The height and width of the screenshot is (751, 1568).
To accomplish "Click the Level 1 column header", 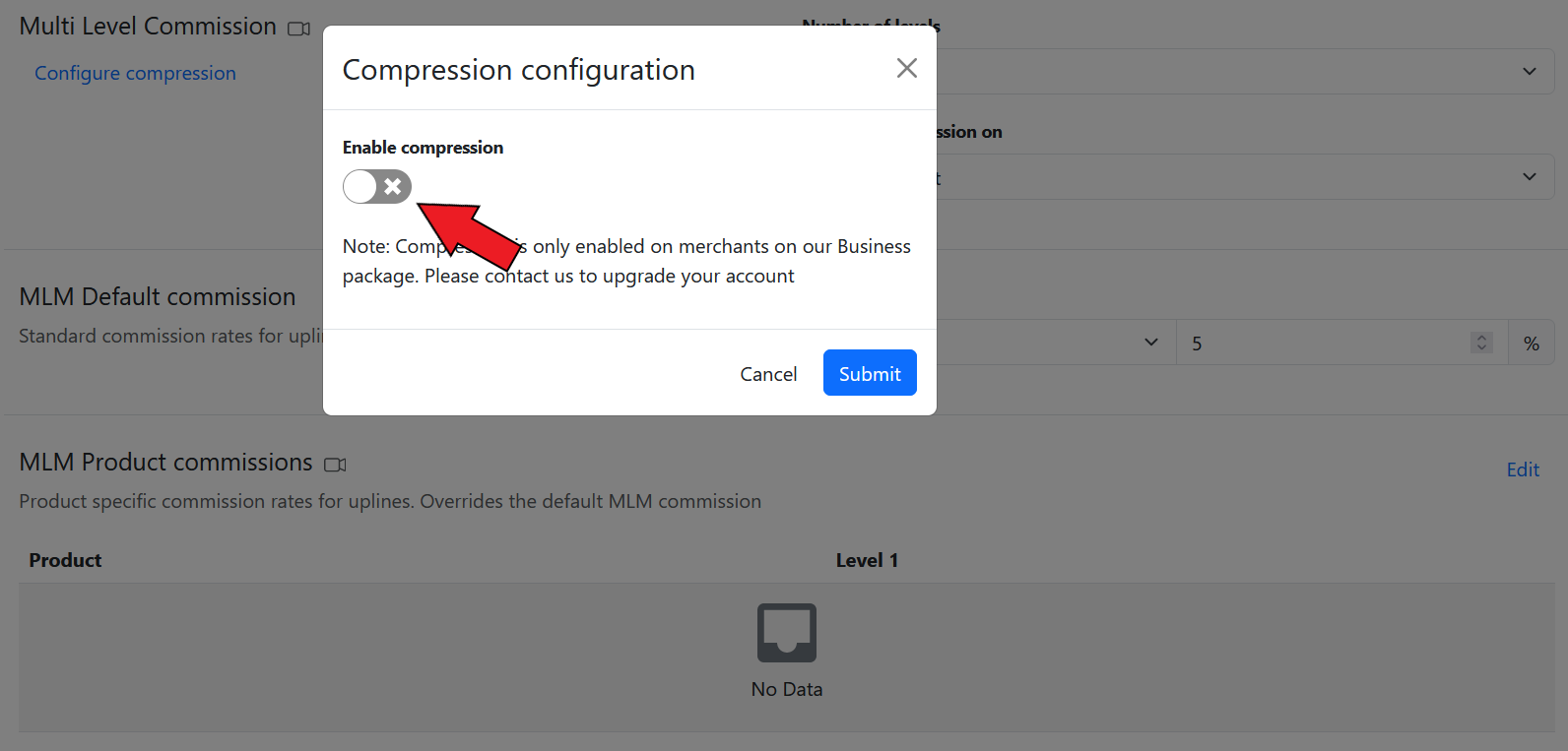I will coord(867,560).
